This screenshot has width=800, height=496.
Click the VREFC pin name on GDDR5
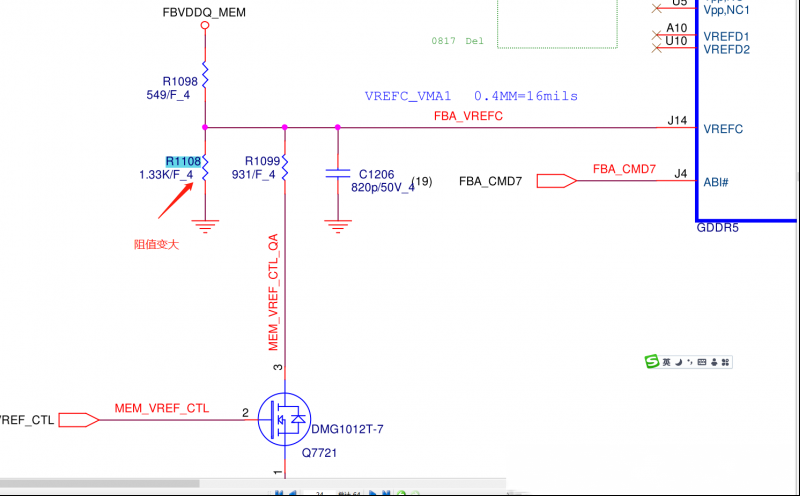[723, 129]
